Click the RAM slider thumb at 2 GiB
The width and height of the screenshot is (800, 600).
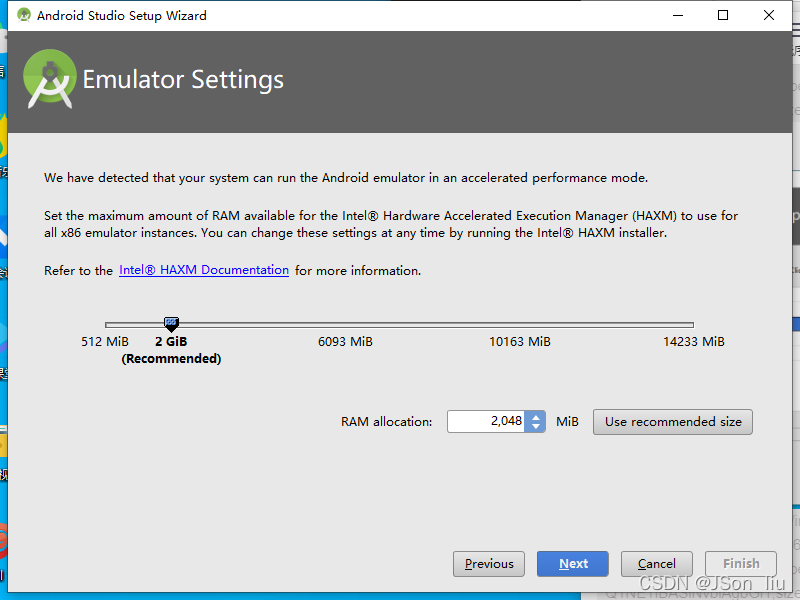pyautogui.click(x=171, y=324)
